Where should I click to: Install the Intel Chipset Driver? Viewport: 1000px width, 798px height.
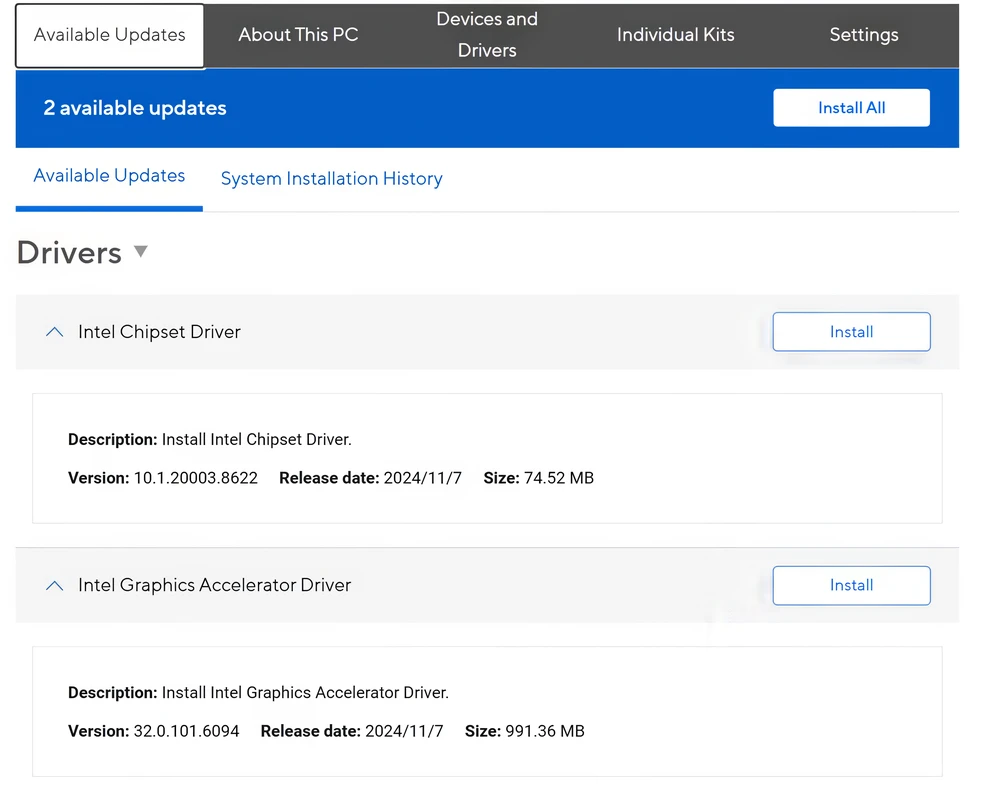point(851,332)
